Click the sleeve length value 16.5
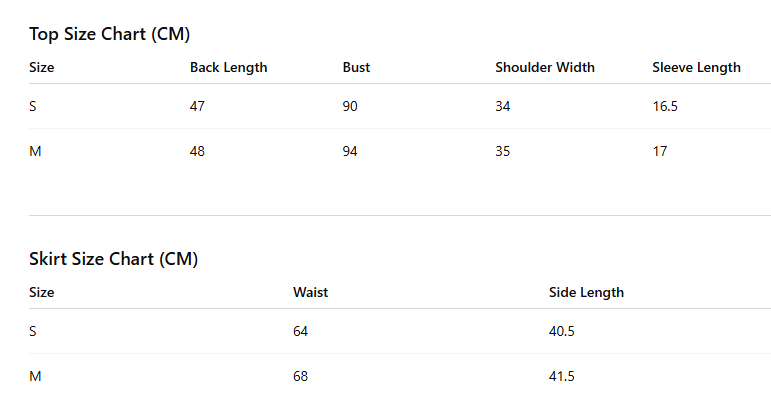 (x=665, y=106)
